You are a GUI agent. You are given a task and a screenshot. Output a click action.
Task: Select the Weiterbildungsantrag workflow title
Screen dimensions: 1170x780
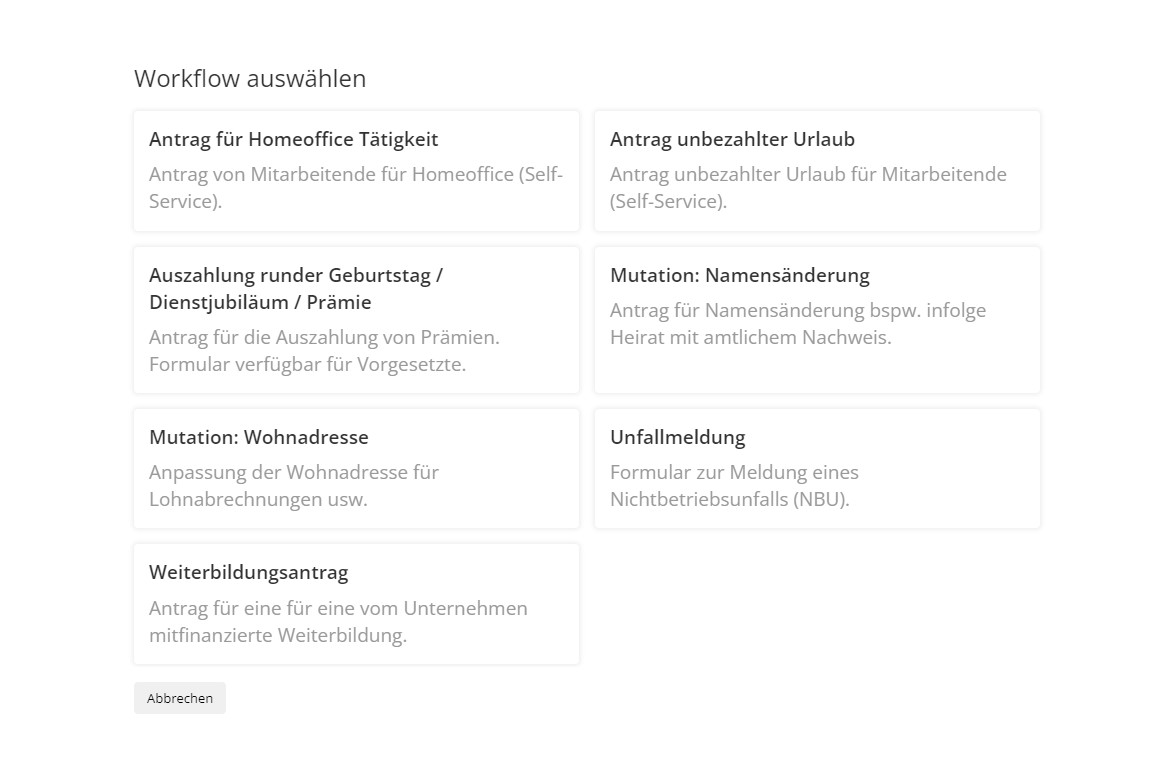click(x=248, y=573)
